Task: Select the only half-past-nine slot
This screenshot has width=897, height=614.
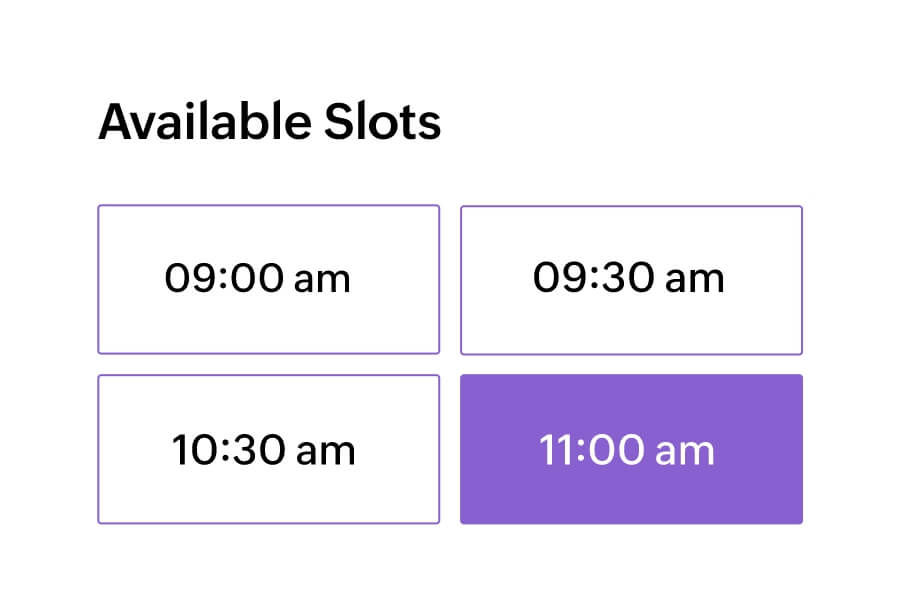Action: (631, 279)
